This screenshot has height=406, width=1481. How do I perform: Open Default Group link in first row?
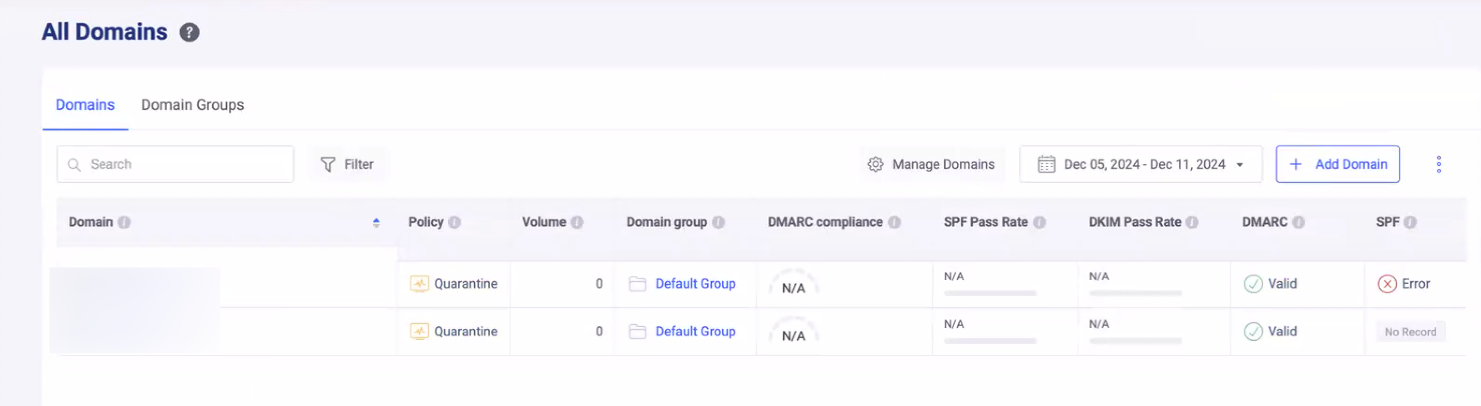[695, 284]
